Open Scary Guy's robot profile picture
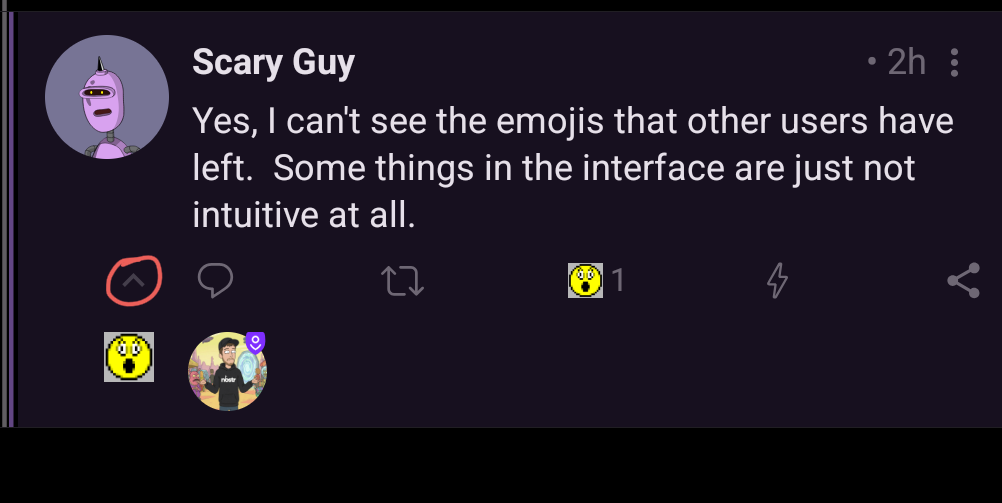The image size is (1002, 503). [x=106, y=97]
